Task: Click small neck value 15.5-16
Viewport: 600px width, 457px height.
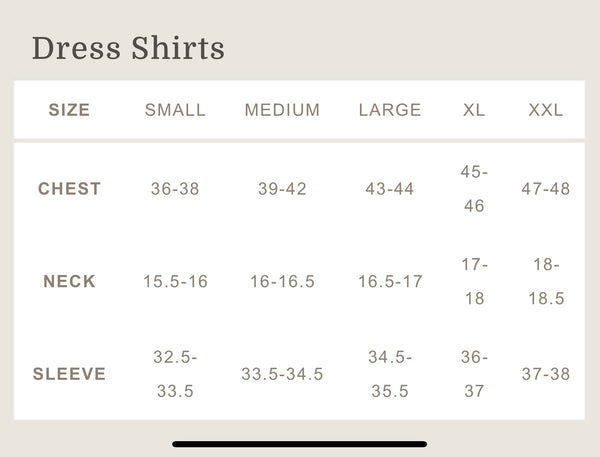Action: coord(175,282)
